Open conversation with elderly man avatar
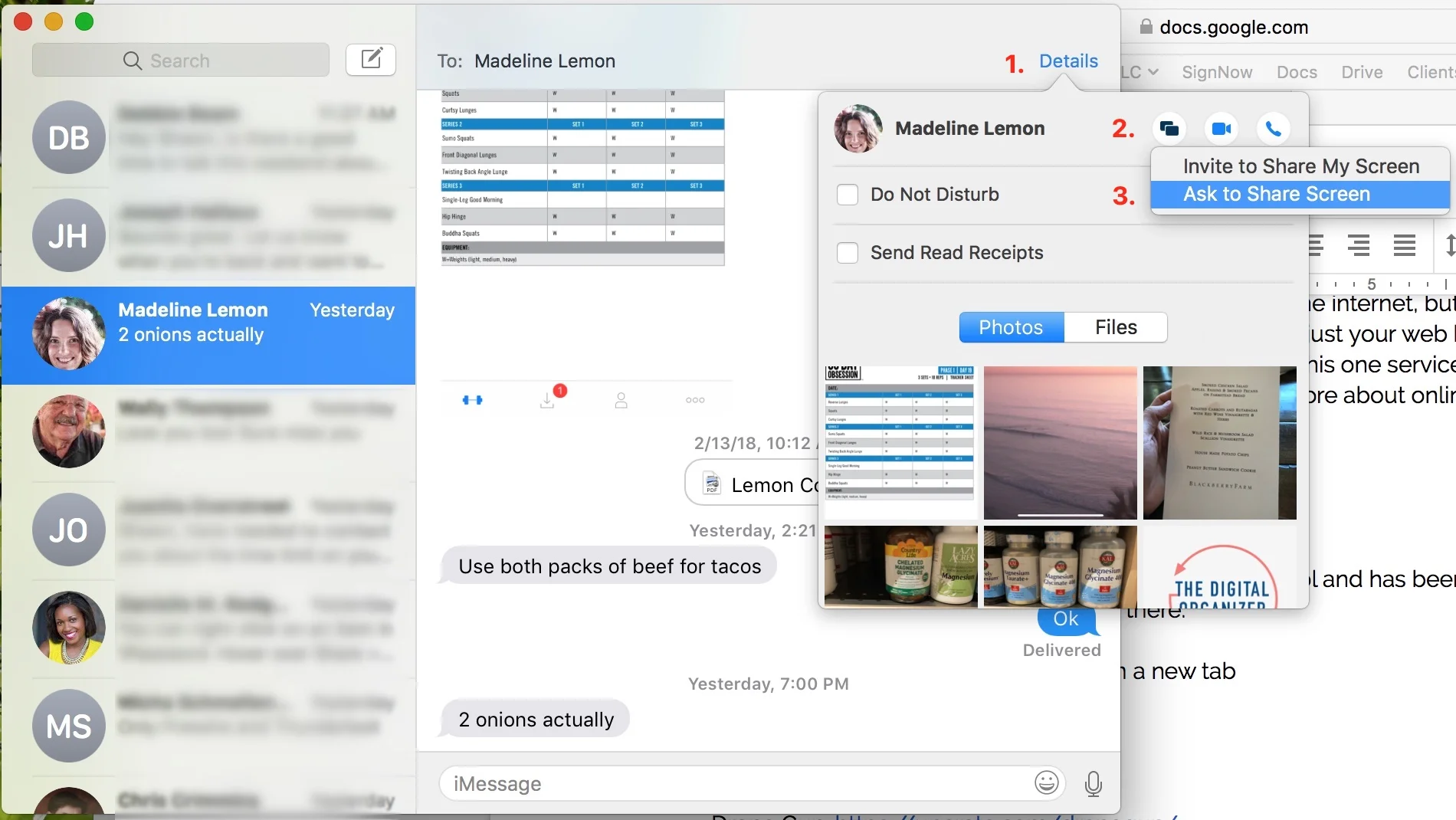Viewport: 1456px width, 820px height. (x=208, y=432)
